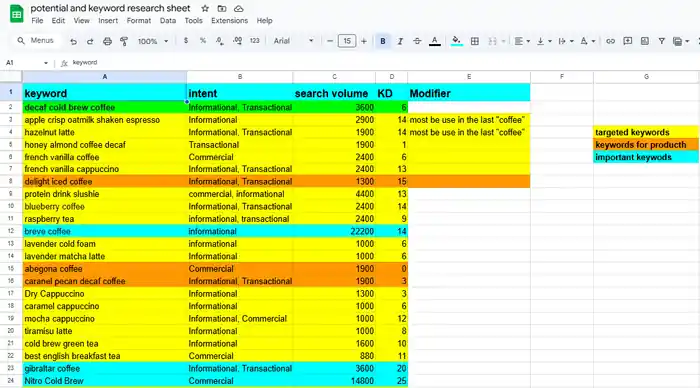This screenshot has width=700, height=388.
Task: Open the File menu
Action: [37, 21]
